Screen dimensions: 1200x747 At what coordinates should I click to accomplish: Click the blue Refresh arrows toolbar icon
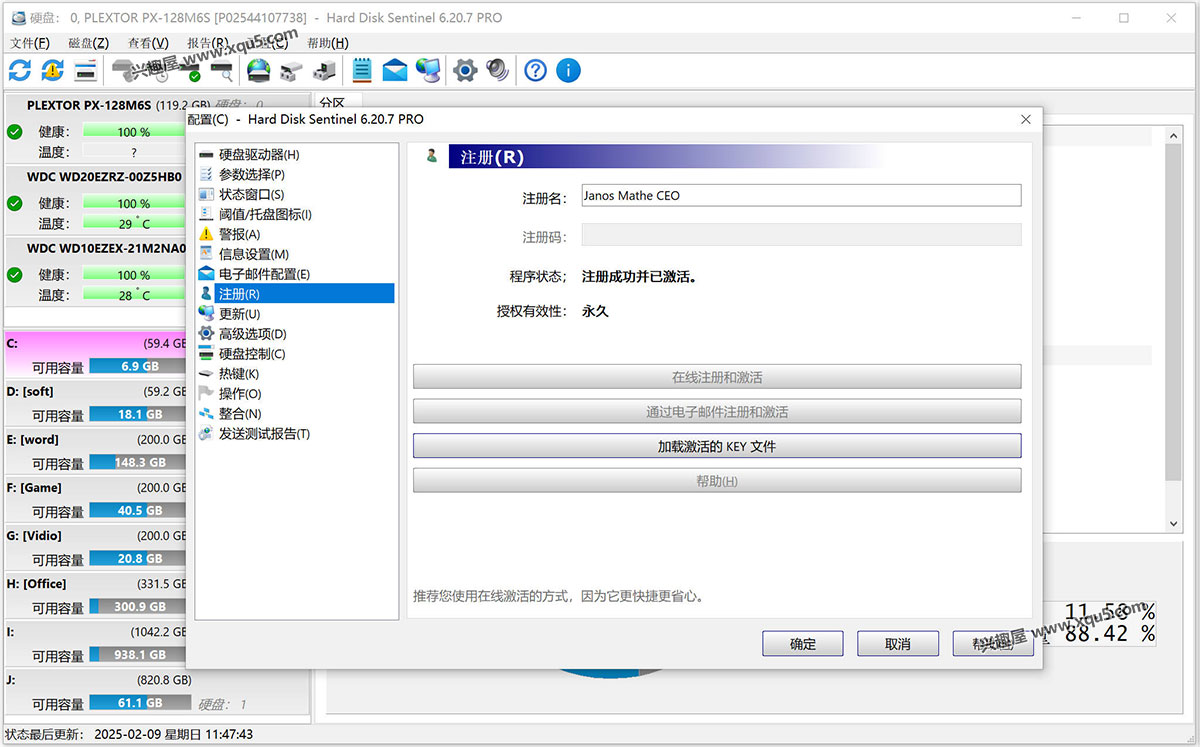point(20,70)
